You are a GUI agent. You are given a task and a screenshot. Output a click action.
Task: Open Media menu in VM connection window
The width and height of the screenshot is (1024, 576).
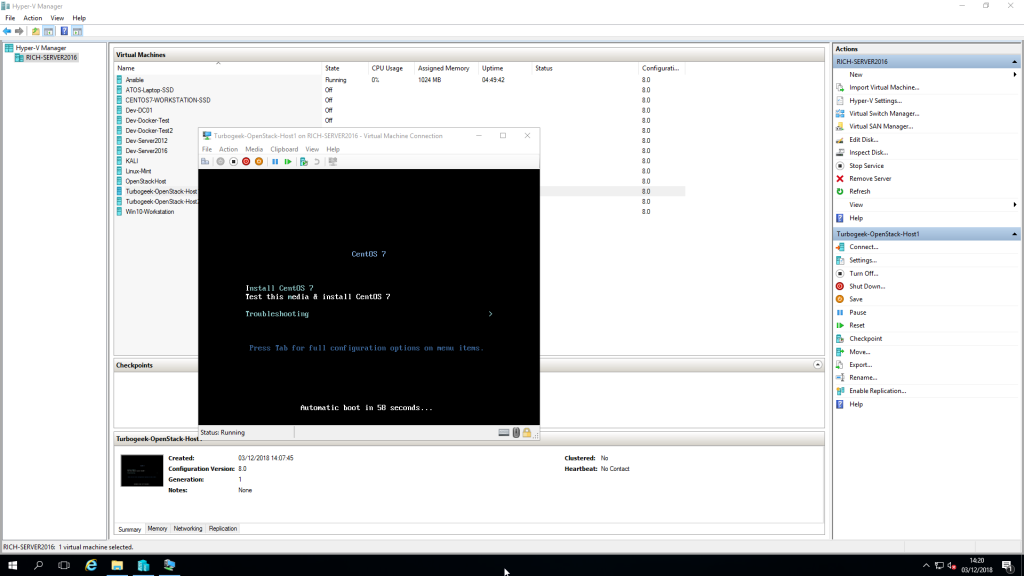coord(254,150)
